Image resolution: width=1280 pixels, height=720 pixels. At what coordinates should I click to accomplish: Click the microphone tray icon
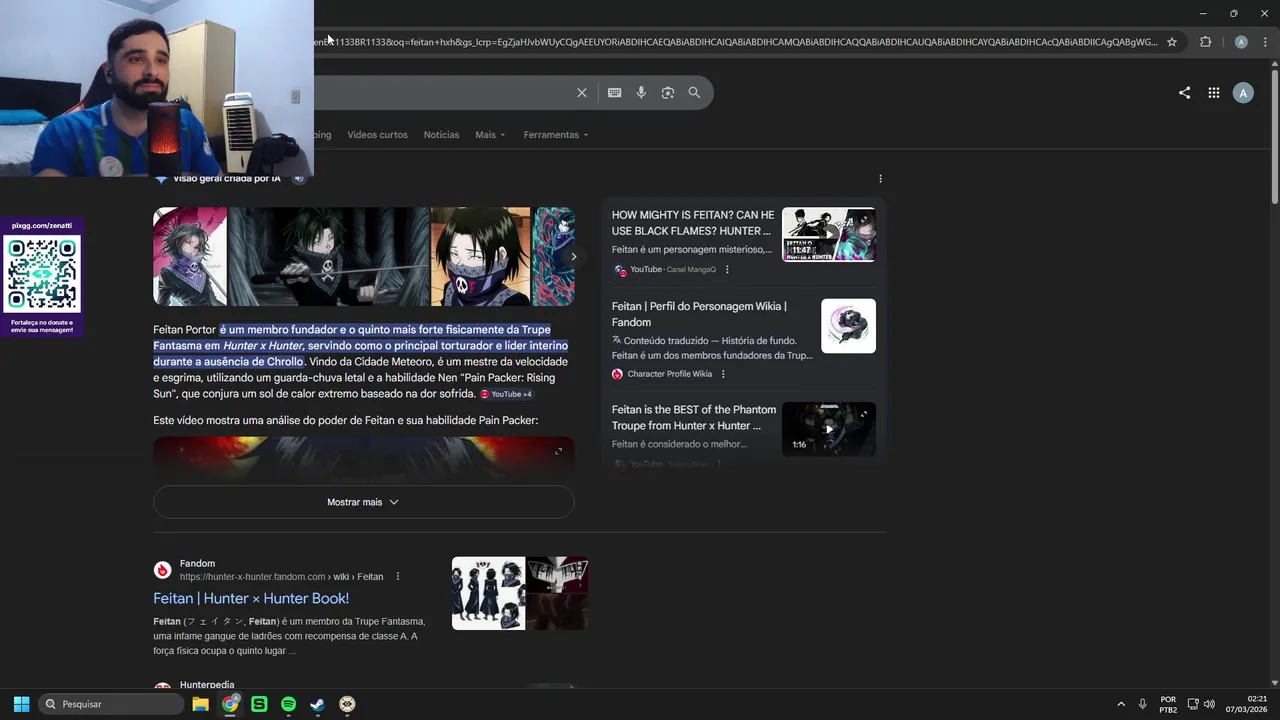pos(1142,704)
